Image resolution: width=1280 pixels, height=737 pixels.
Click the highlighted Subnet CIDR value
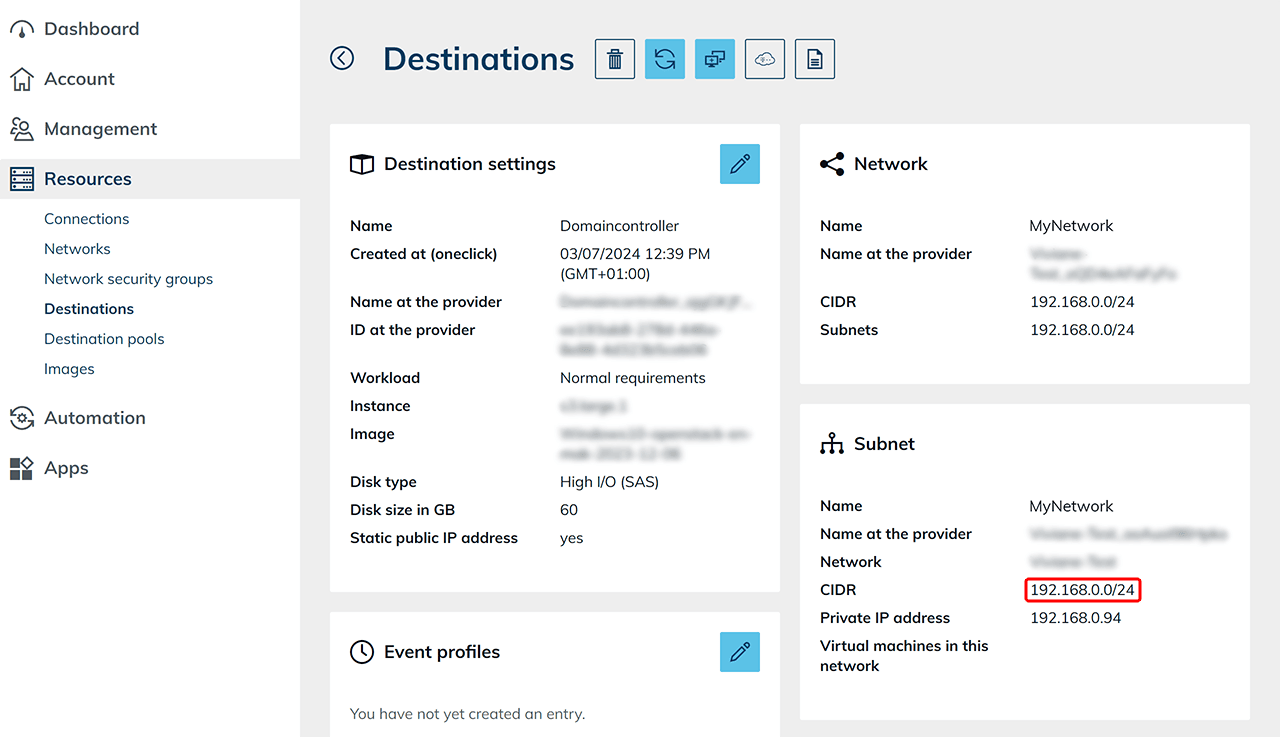1082,590
